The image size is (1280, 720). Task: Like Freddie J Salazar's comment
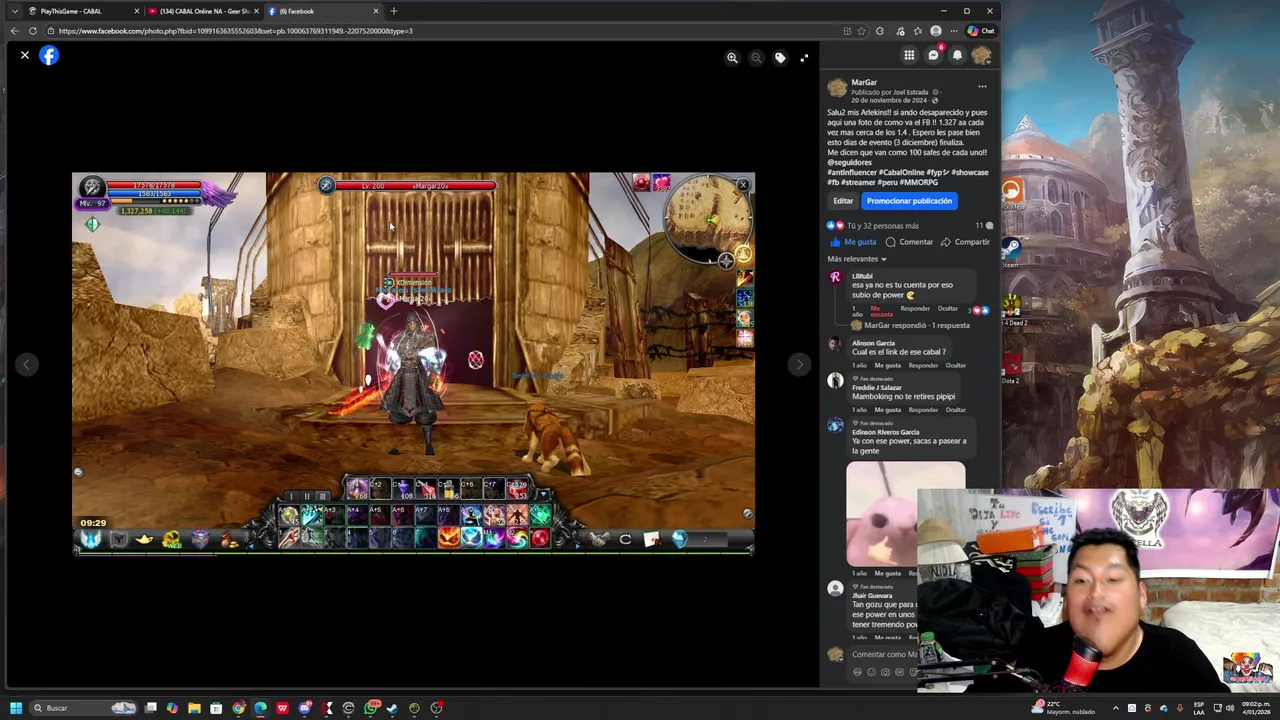tap(887, 410)
